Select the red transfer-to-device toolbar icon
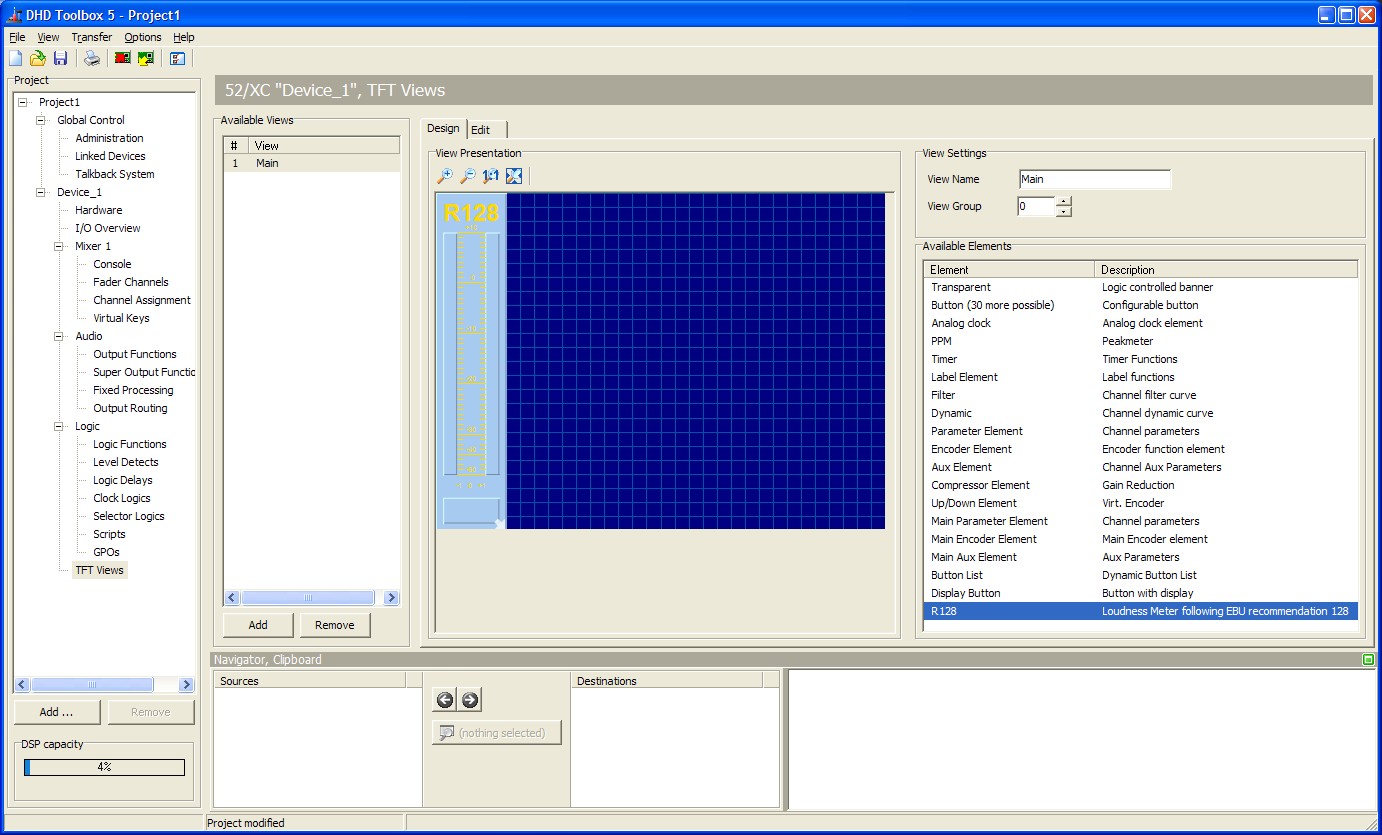This screenshot has height=835, width=1382. pos(121,58)
